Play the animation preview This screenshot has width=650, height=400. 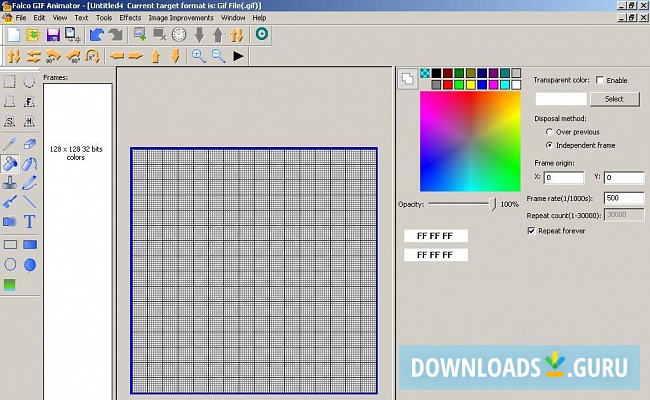(x=238, y=56)
